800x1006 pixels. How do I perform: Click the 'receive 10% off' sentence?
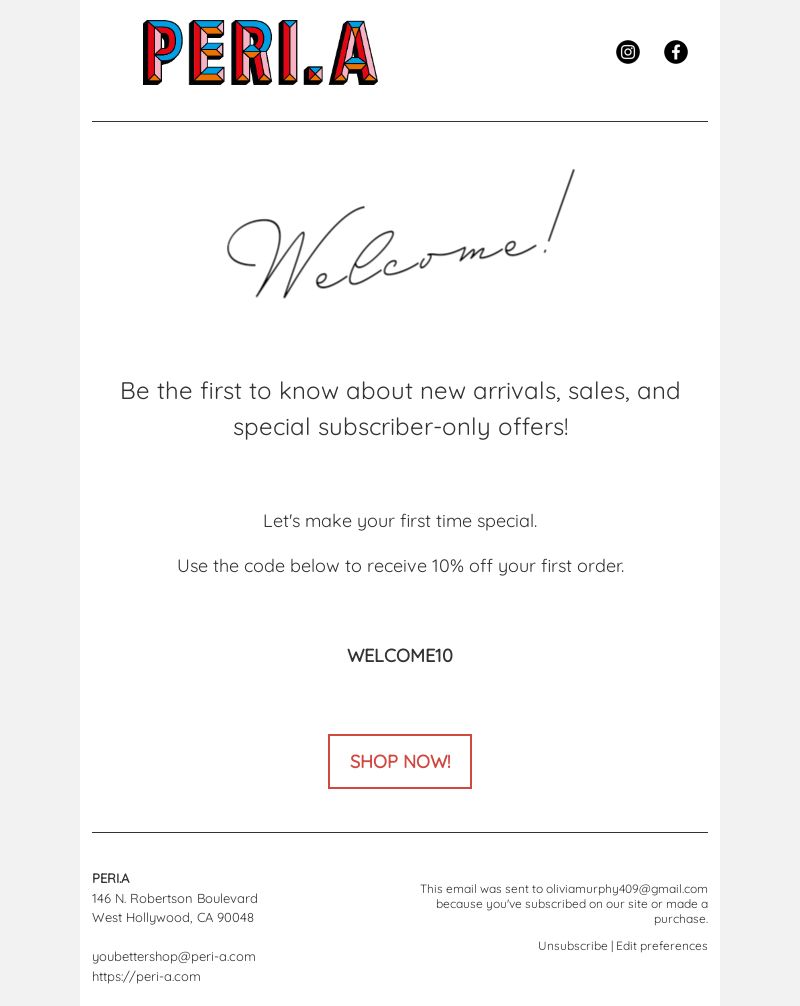tap(400, 566)
